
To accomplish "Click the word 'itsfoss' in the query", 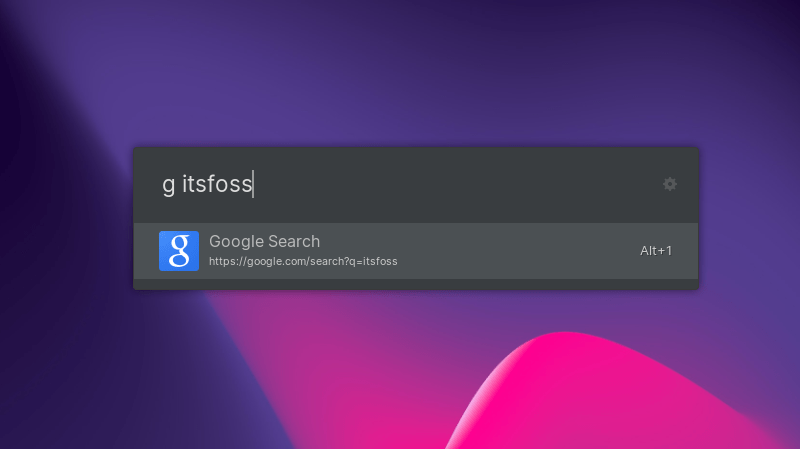I will (x=217, y=184).
